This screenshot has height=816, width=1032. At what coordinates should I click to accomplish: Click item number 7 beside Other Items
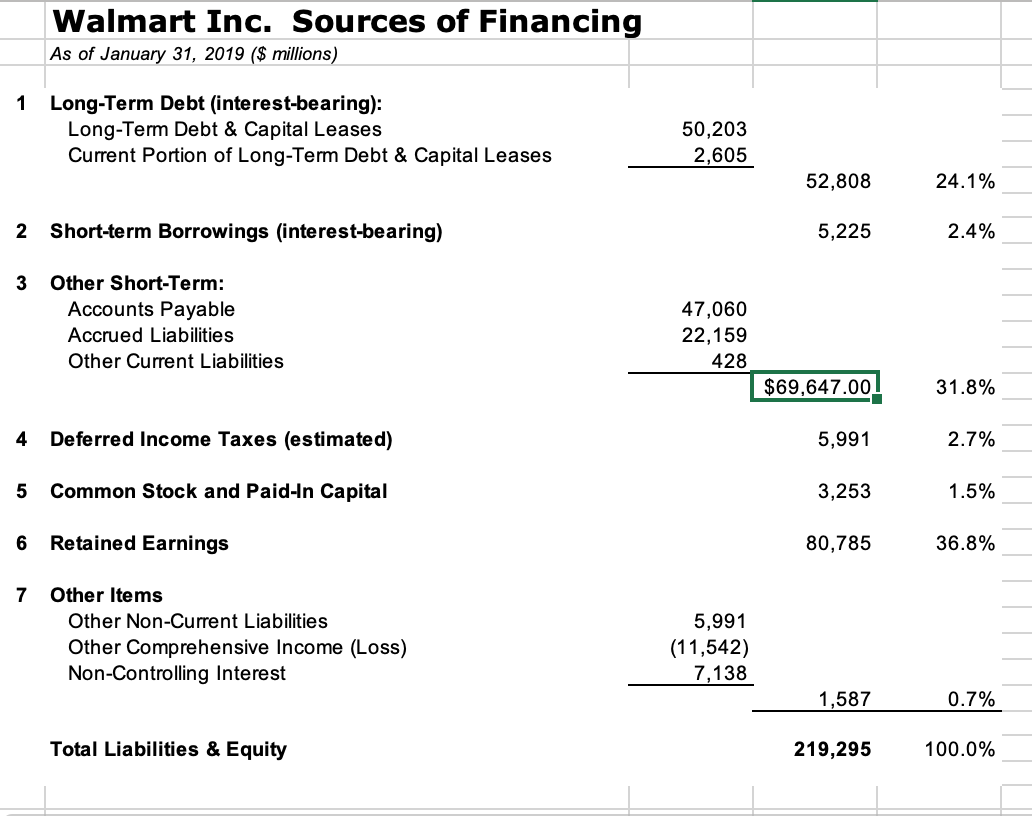(x=22, y=596)
